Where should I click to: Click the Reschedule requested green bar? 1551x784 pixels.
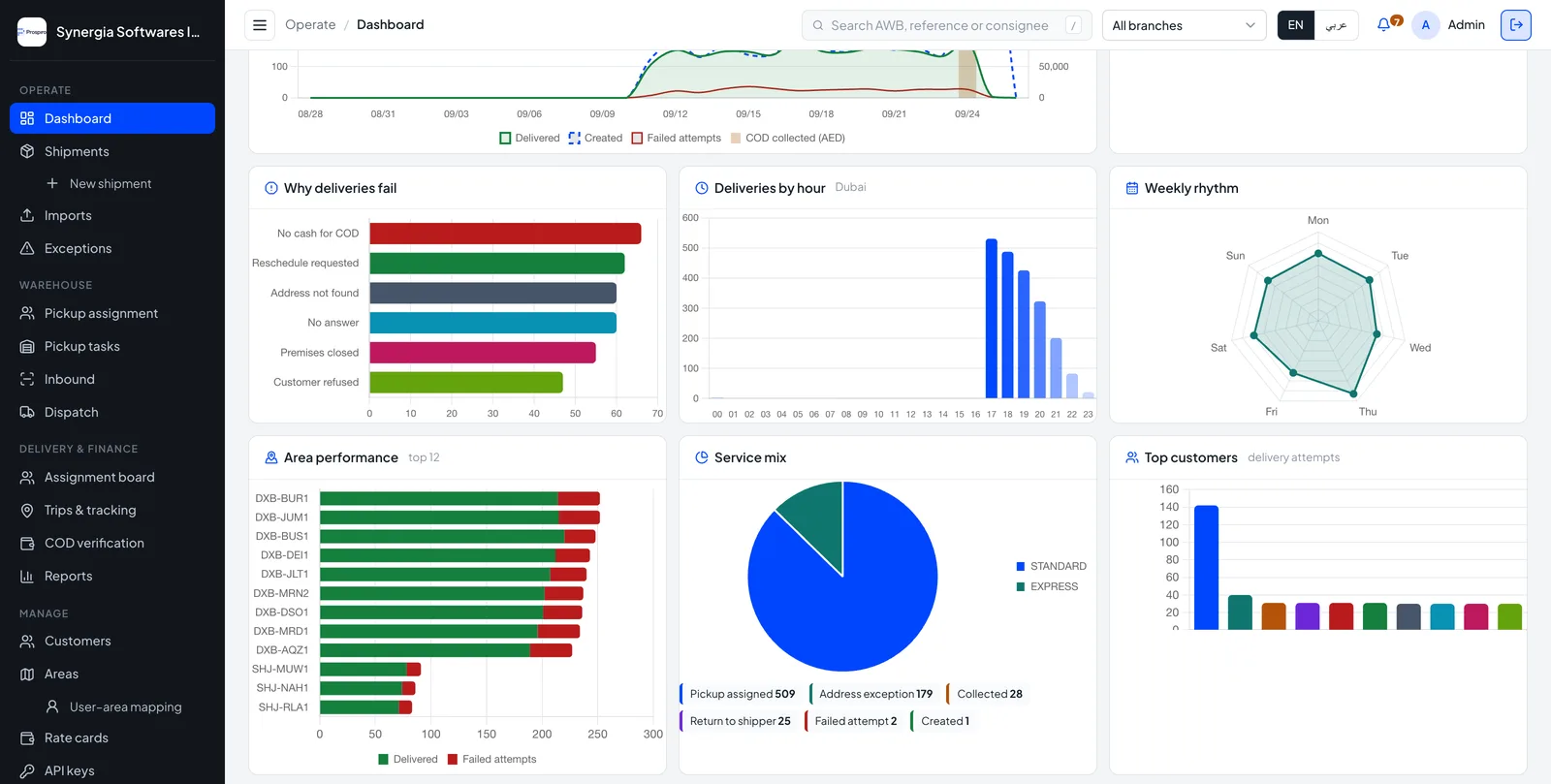[x=497, y=264]
